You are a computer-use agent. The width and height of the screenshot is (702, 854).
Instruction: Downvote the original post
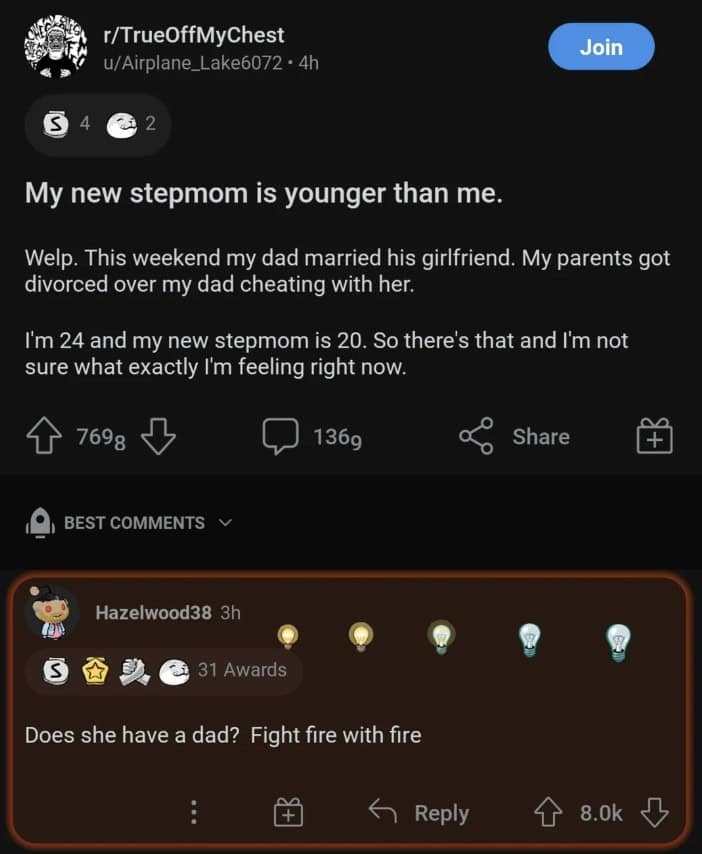pyautogui.click(x=159, y=436)
